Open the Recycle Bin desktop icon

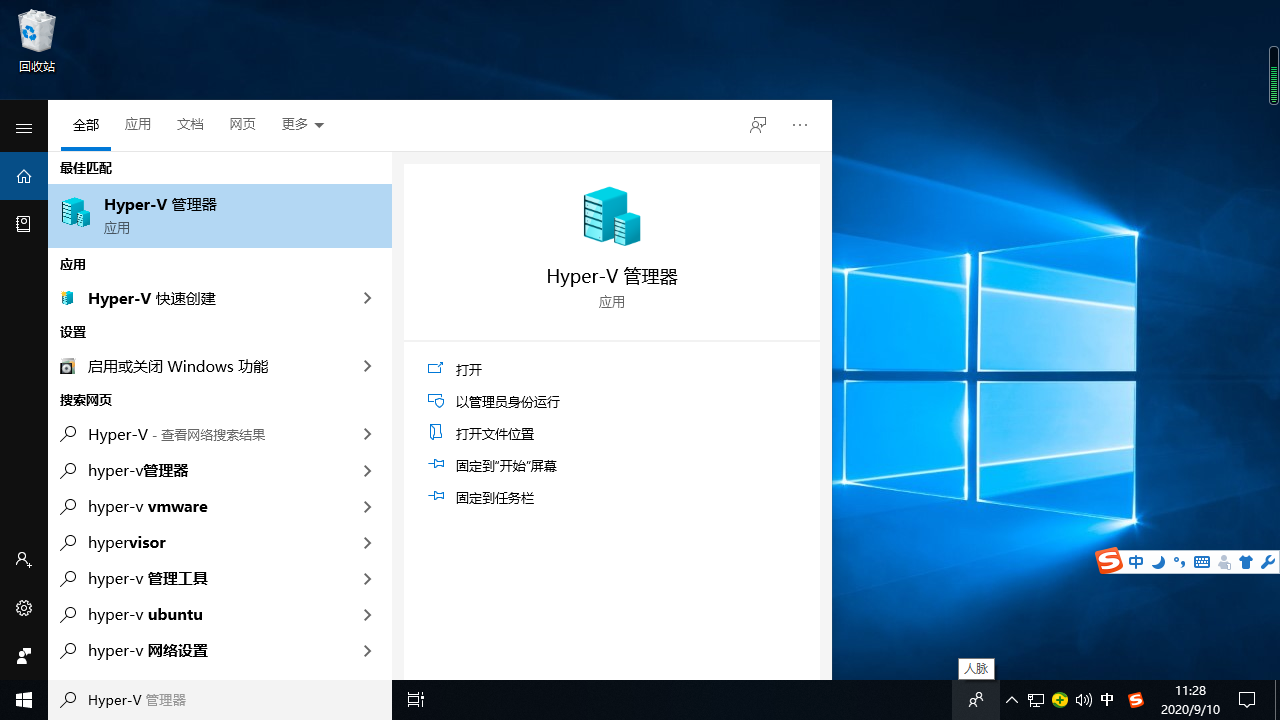point(37,40)
